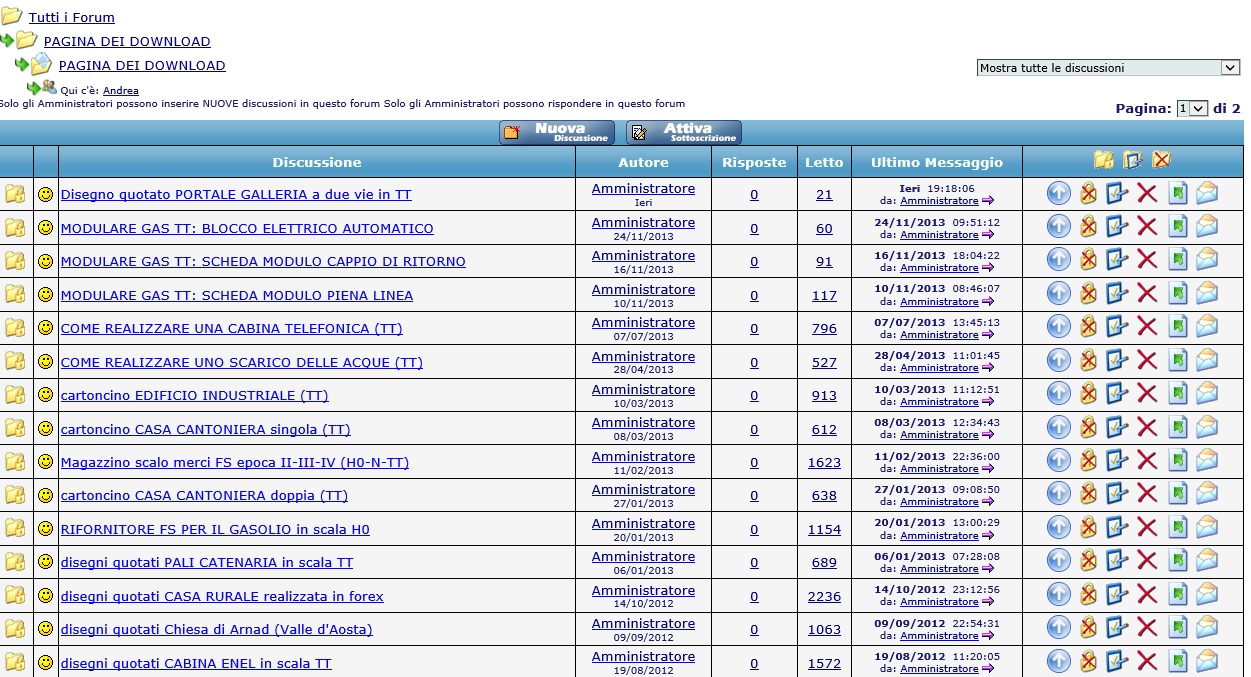Click the green-arrow page icon for RIFORNITORE FS row
Screen dimensions: 1251x677
click(1178, 529)
